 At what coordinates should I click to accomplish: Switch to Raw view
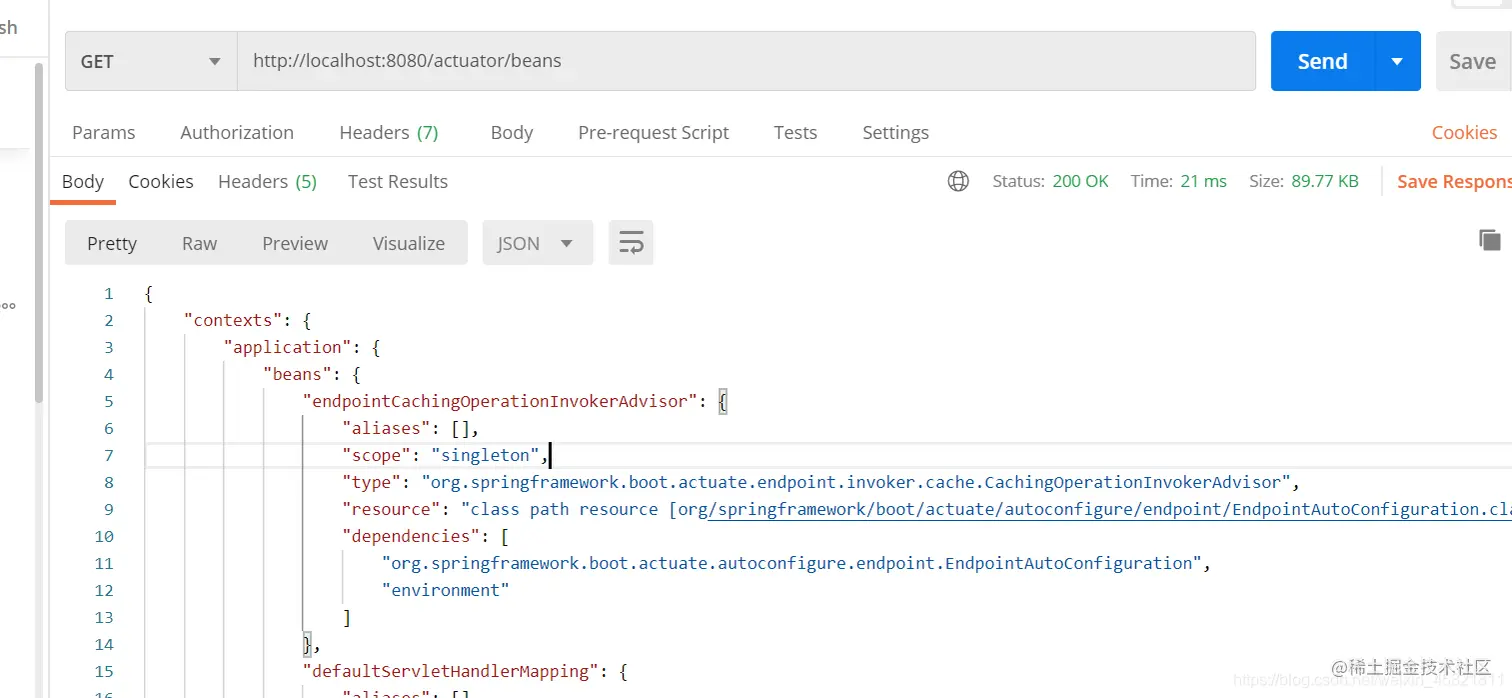point(199,243)
